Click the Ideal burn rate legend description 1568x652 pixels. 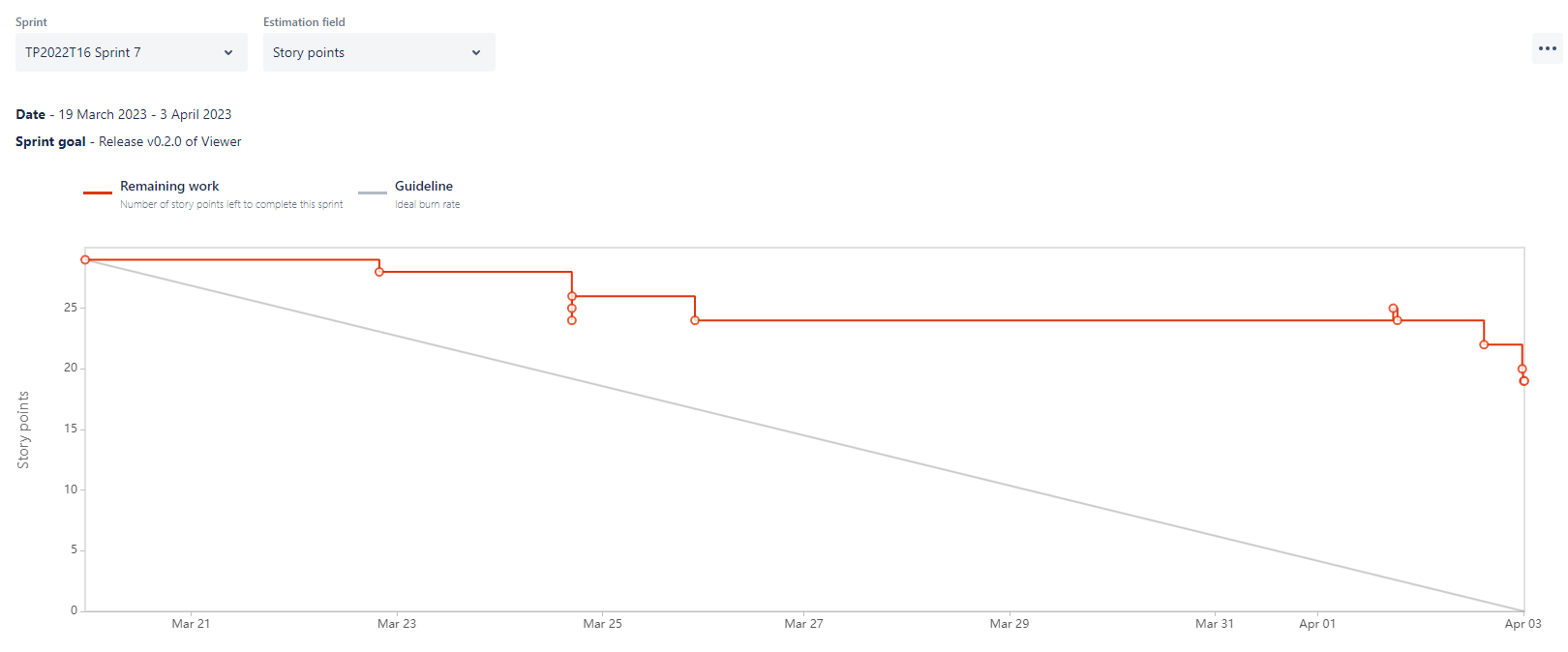(x=428, y=205)
